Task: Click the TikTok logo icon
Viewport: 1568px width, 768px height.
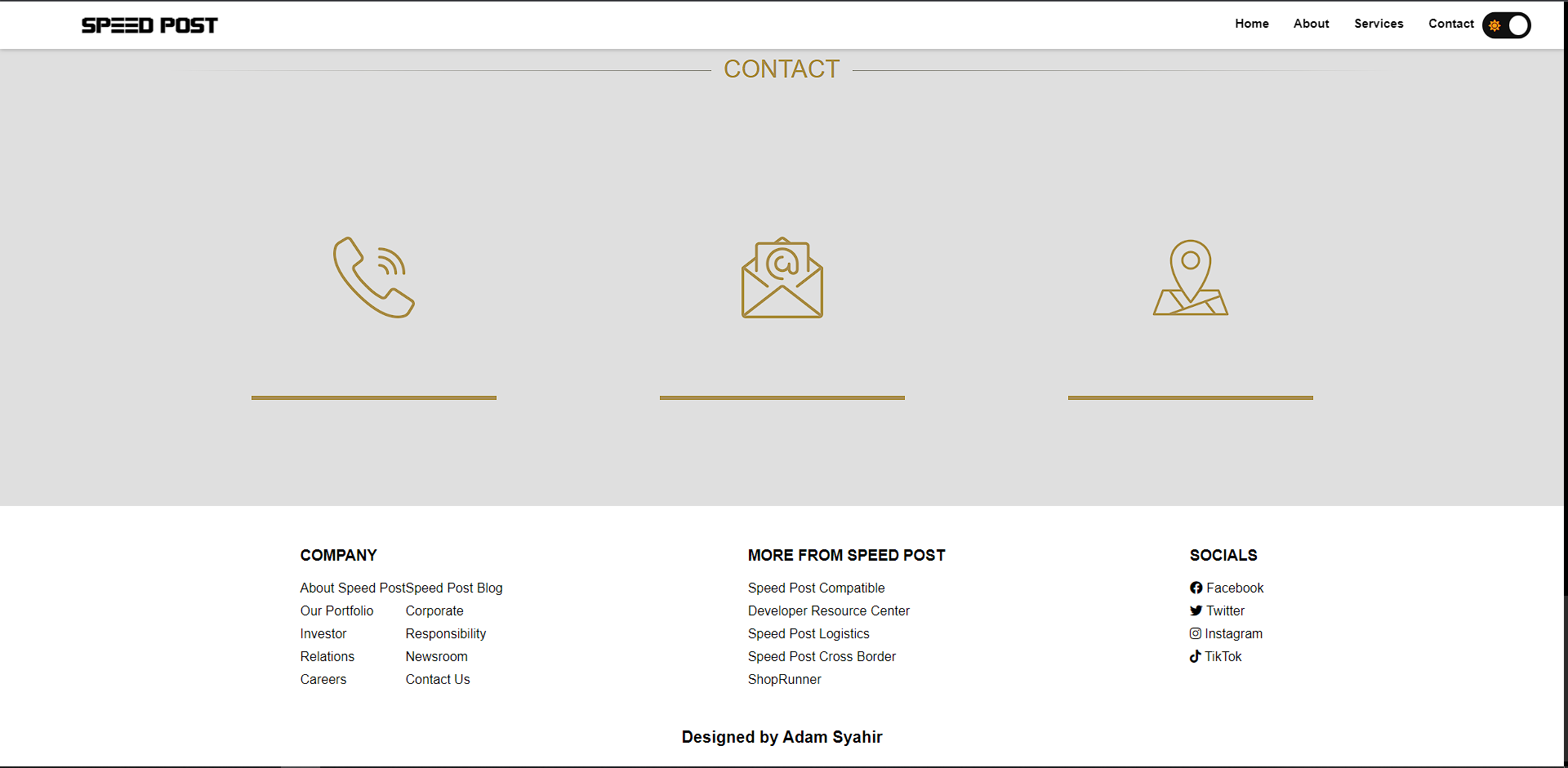Action: click(1195, 656)
